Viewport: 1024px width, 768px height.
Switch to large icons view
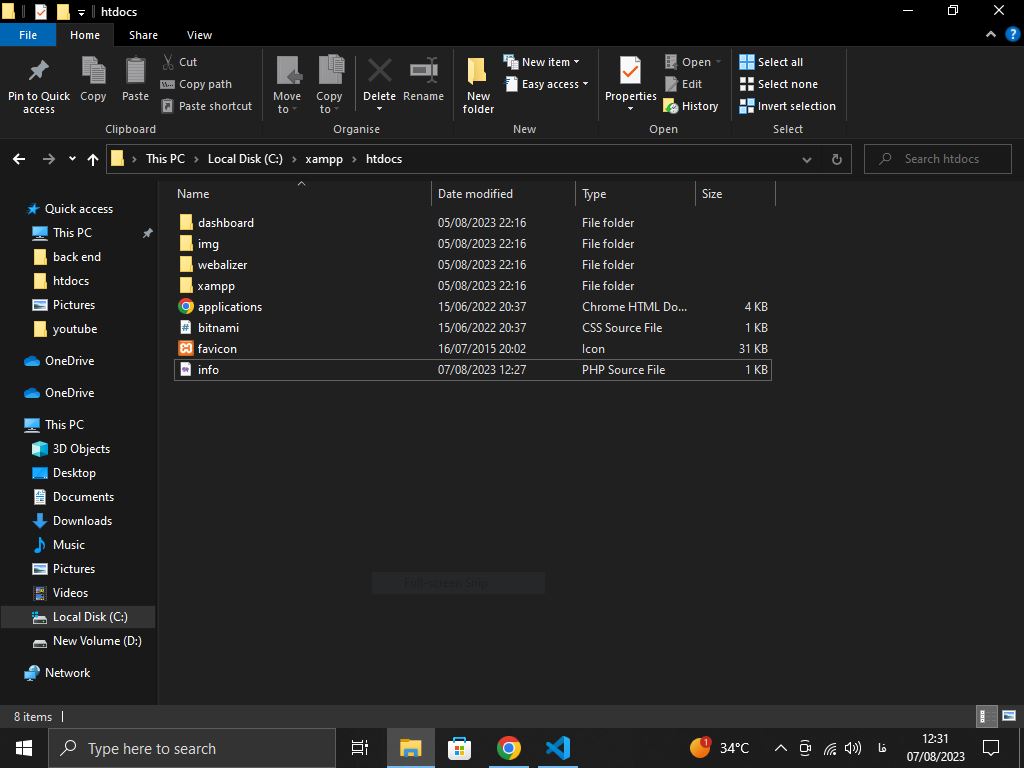[1009, 716]
